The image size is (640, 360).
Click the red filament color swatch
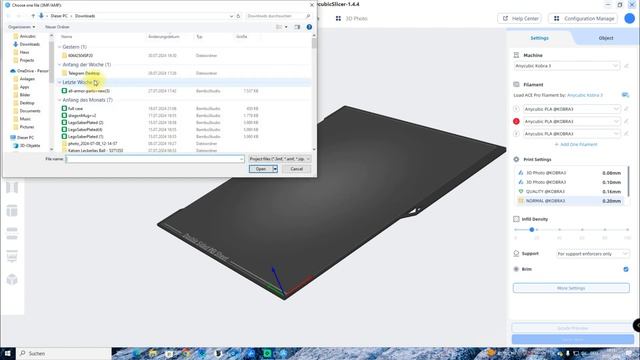(516, 121)
